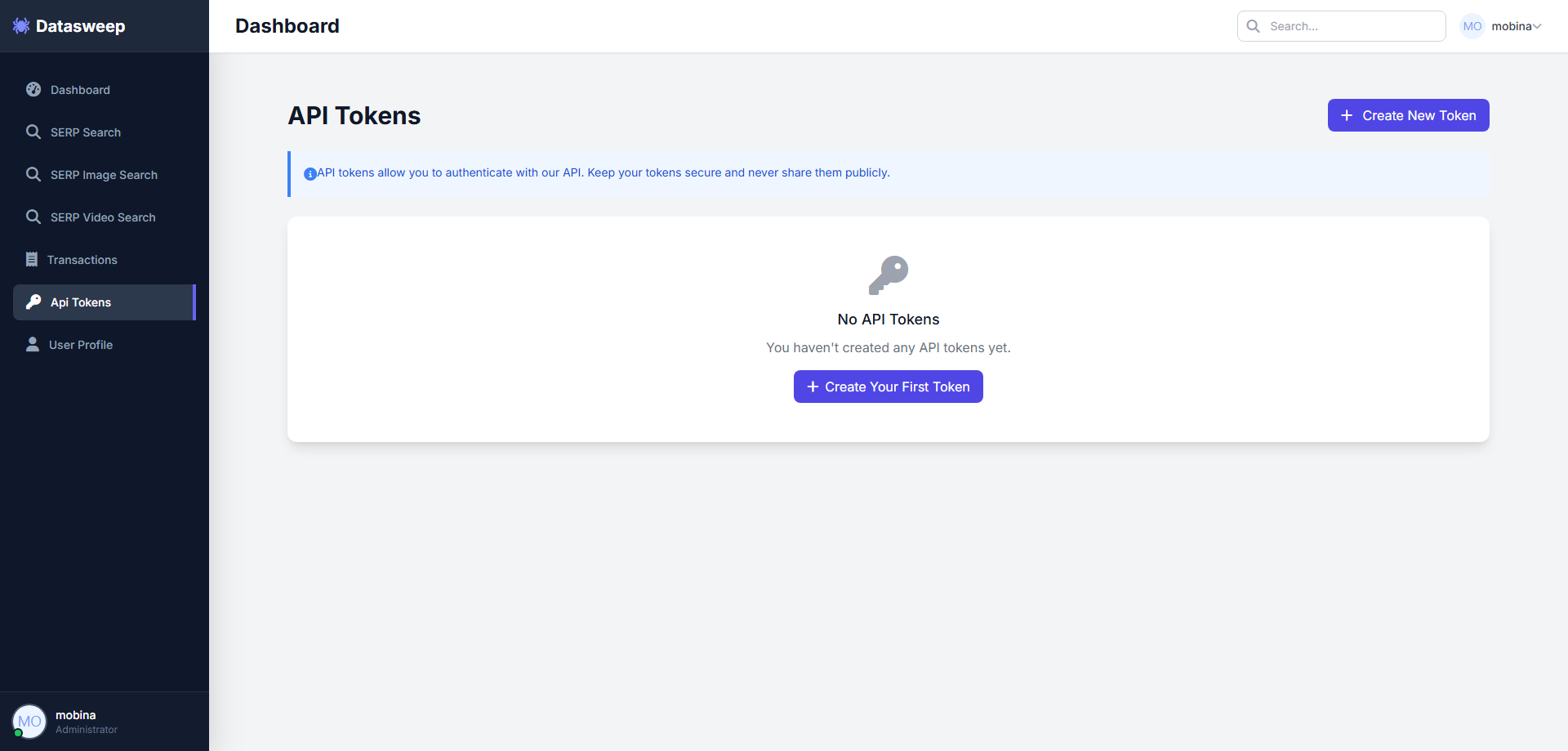Click the search magnifier in the top bar

1252,25
